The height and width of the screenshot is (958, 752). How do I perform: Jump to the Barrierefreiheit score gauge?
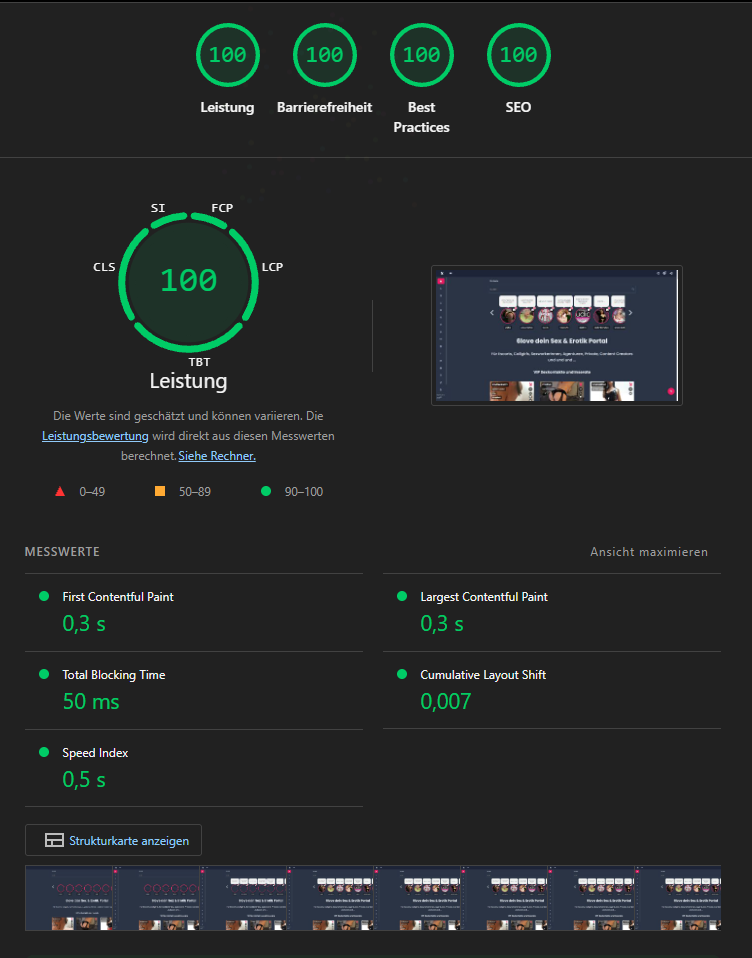tap(324, 55)
